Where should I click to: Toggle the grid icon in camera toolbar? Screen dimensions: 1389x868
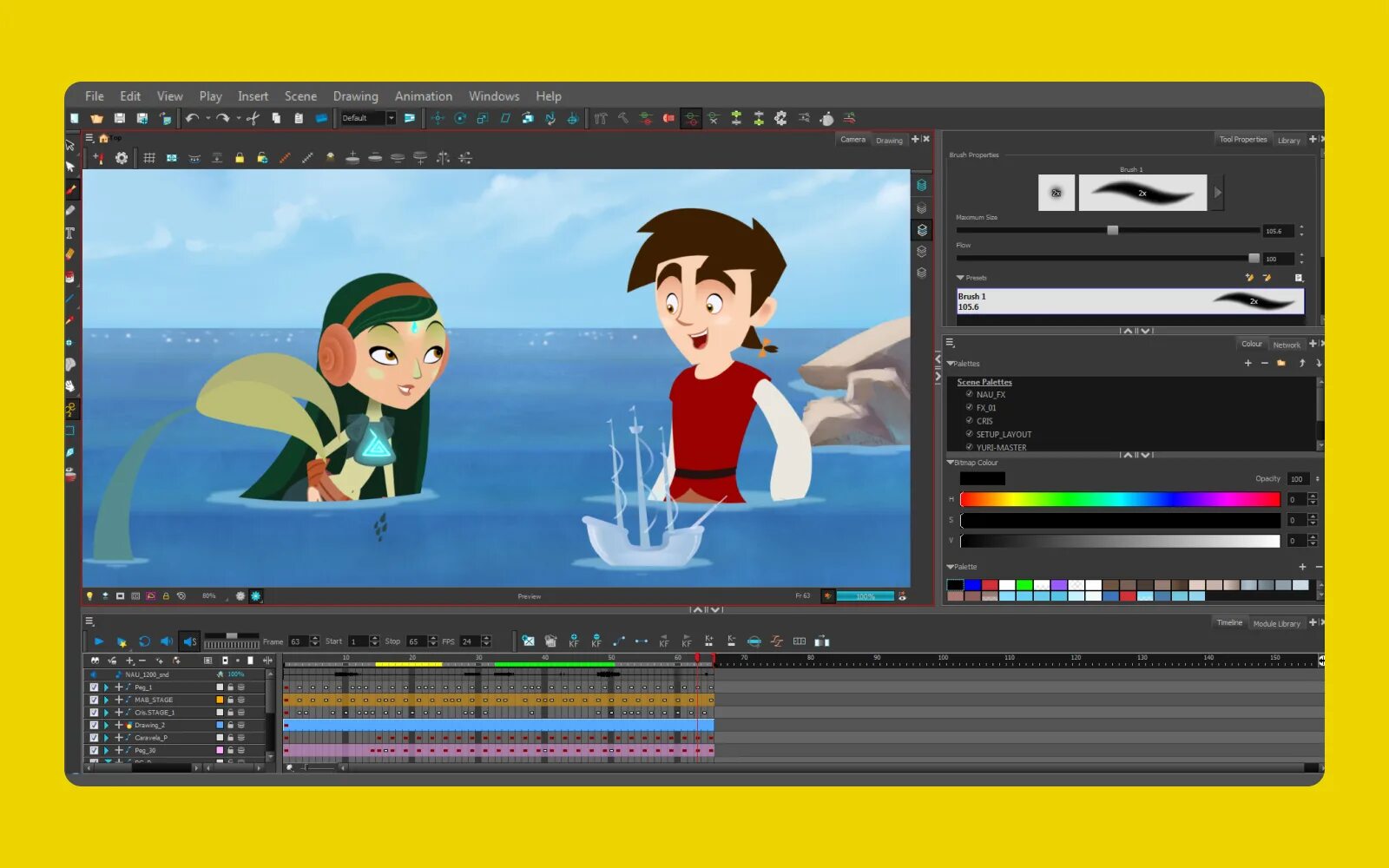(149, 158)
